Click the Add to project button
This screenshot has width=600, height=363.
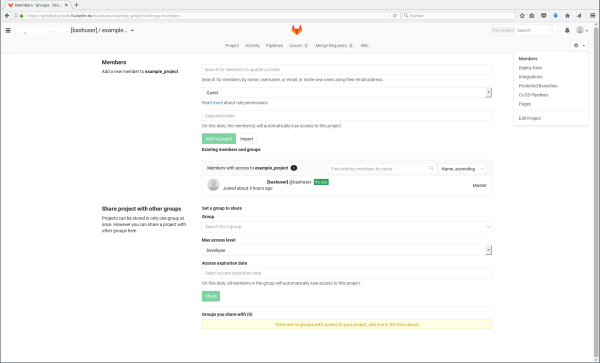click(218, 139)
